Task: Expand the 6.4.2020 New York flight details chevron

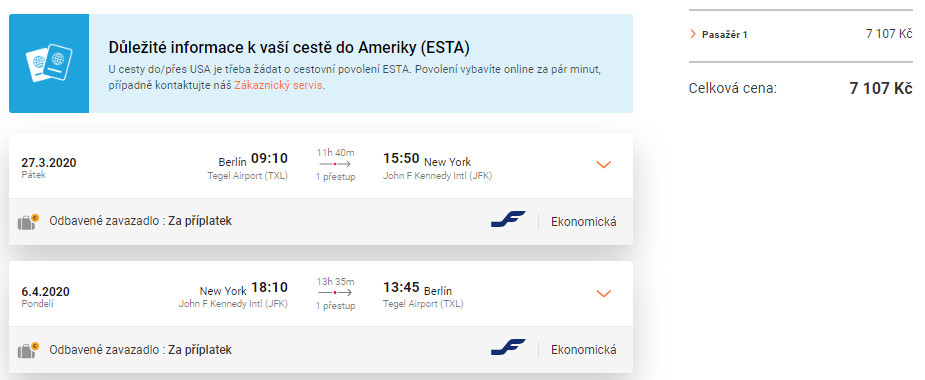Action: (x=603, y=293)
